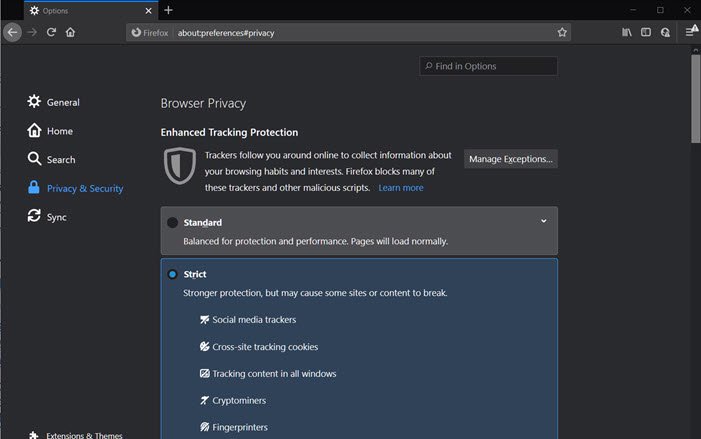Screen dimensions: 701x439
Task: Open the hamburger application menu
Action: pyautogui.click(x=691, y=31)
